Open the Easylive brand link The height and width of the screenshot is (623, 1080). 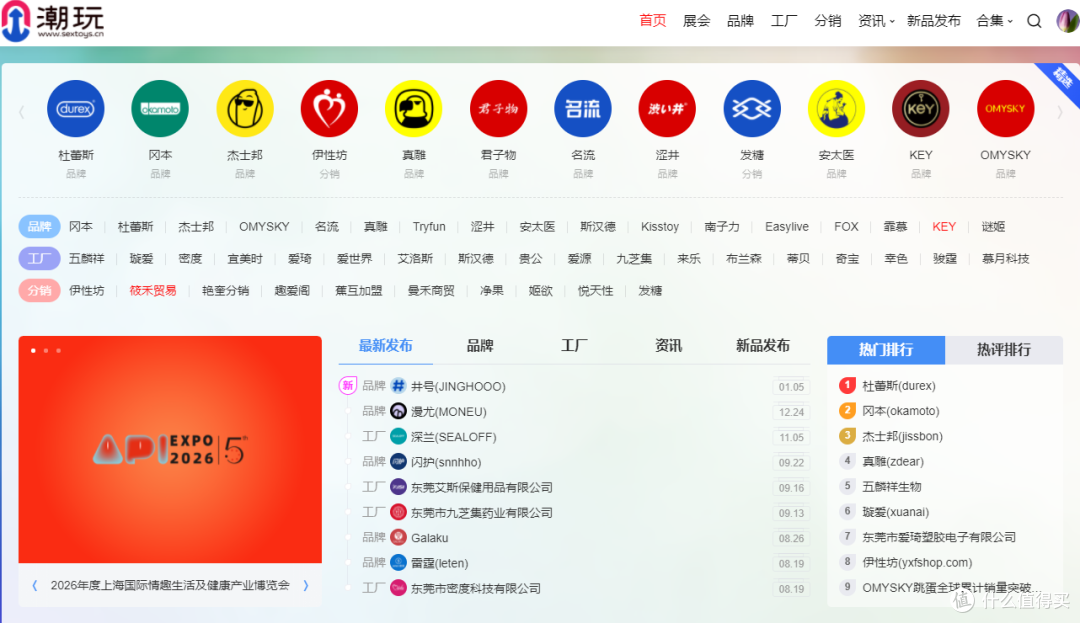787,226
